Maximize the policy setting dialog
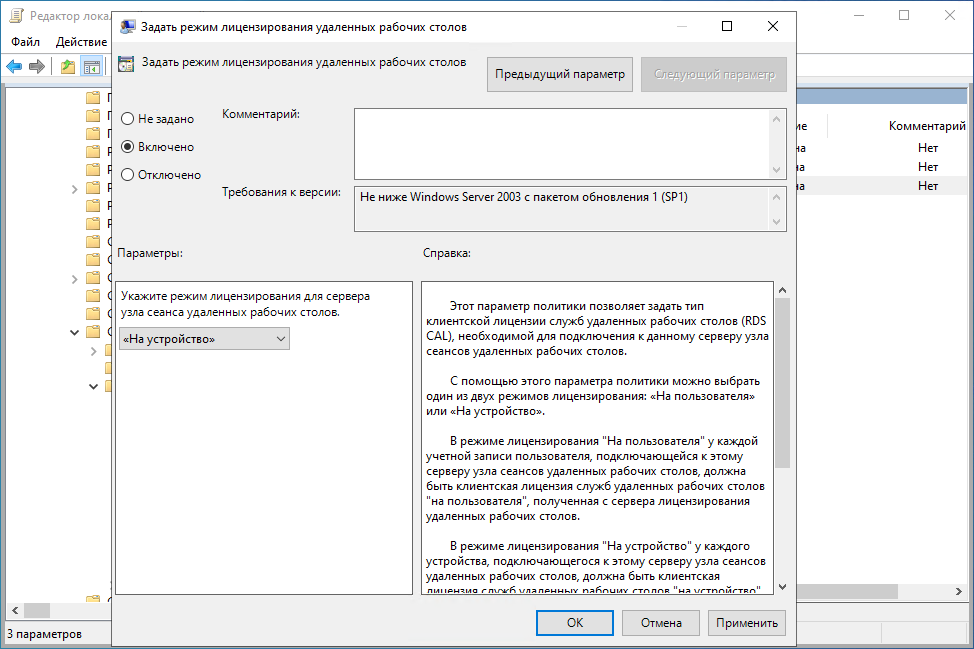Viewport: 974px width, 649px height. point(727,26)
